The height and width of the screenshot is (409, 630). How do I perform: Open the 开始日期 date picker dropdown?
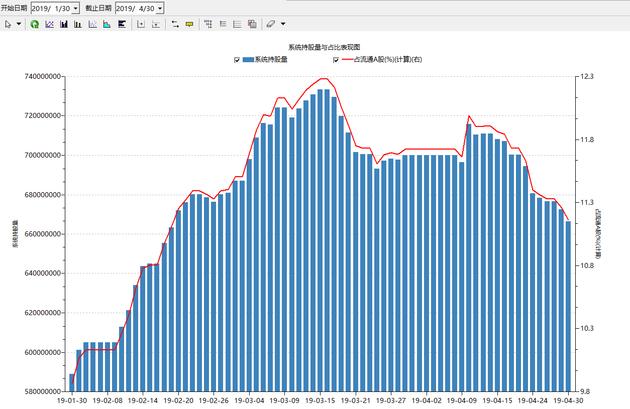coord(76,8)
